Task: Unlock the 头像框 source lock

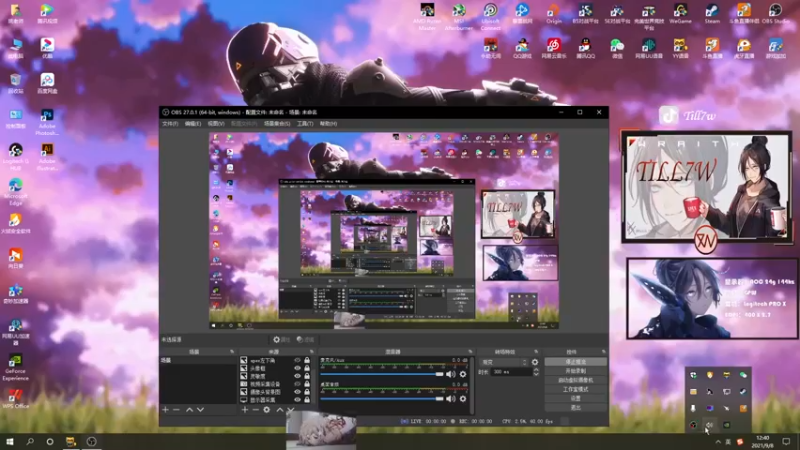Action: click(x=307, y=368)
